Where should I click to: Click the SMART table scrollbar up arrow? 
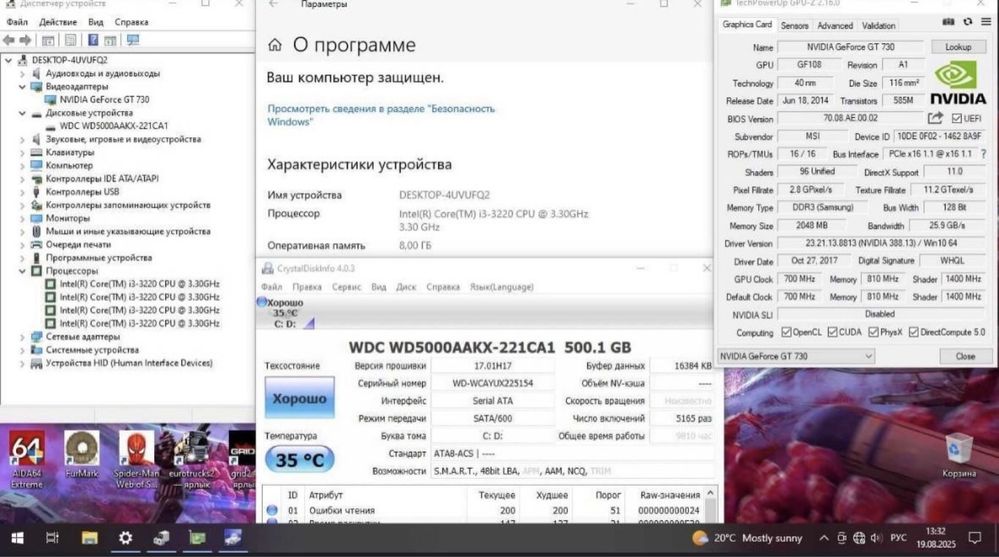click(x=710, y=493)
